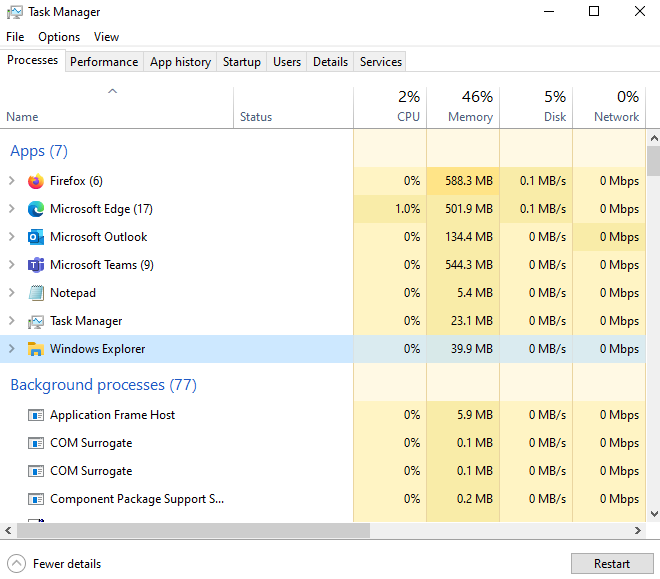Sort by the Status column header
The width and height of the screenshot is (660, 579).
point(293,108)
